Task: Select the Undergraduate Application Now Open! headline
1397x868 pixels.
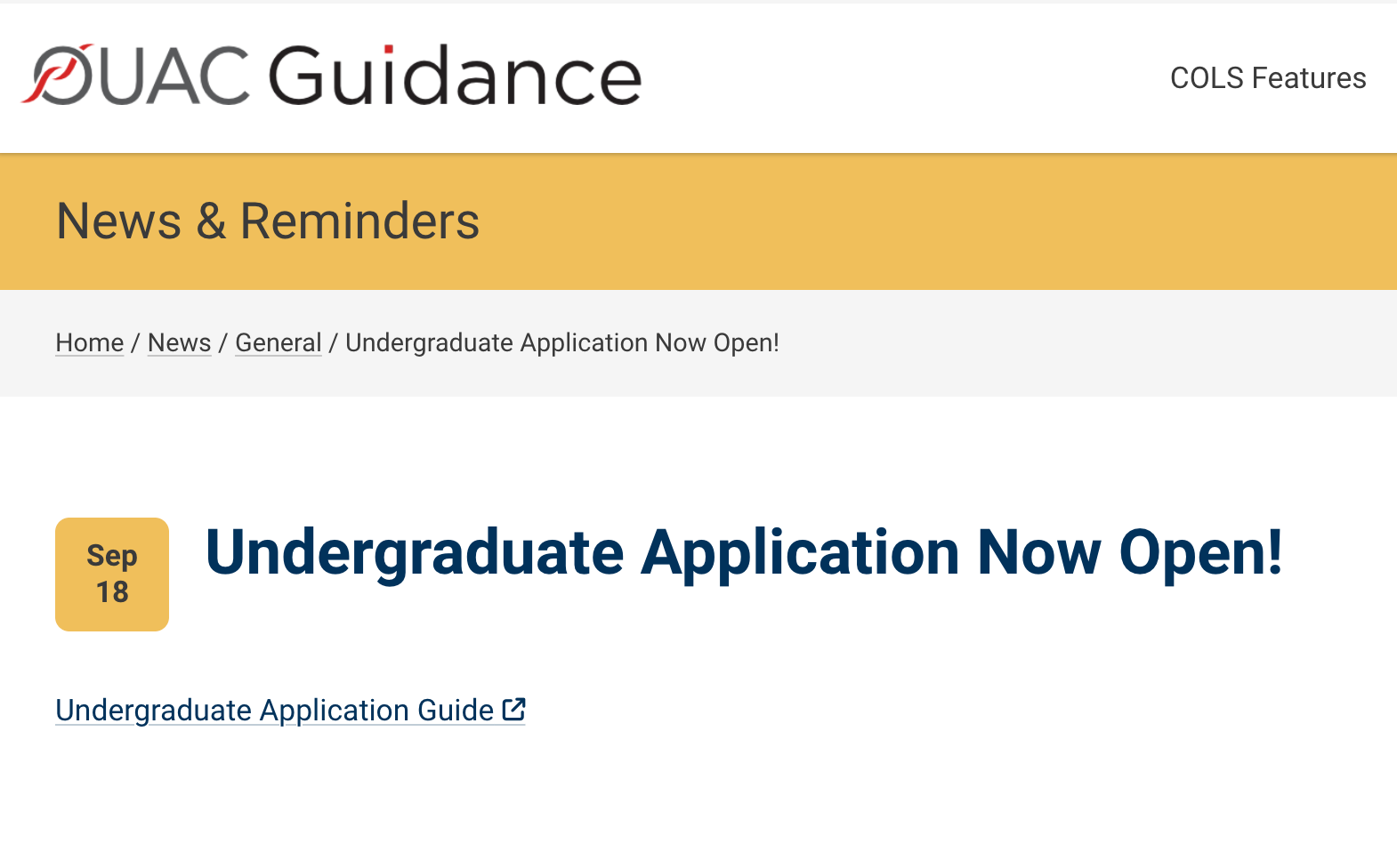Action: click(x=744, y=553)
